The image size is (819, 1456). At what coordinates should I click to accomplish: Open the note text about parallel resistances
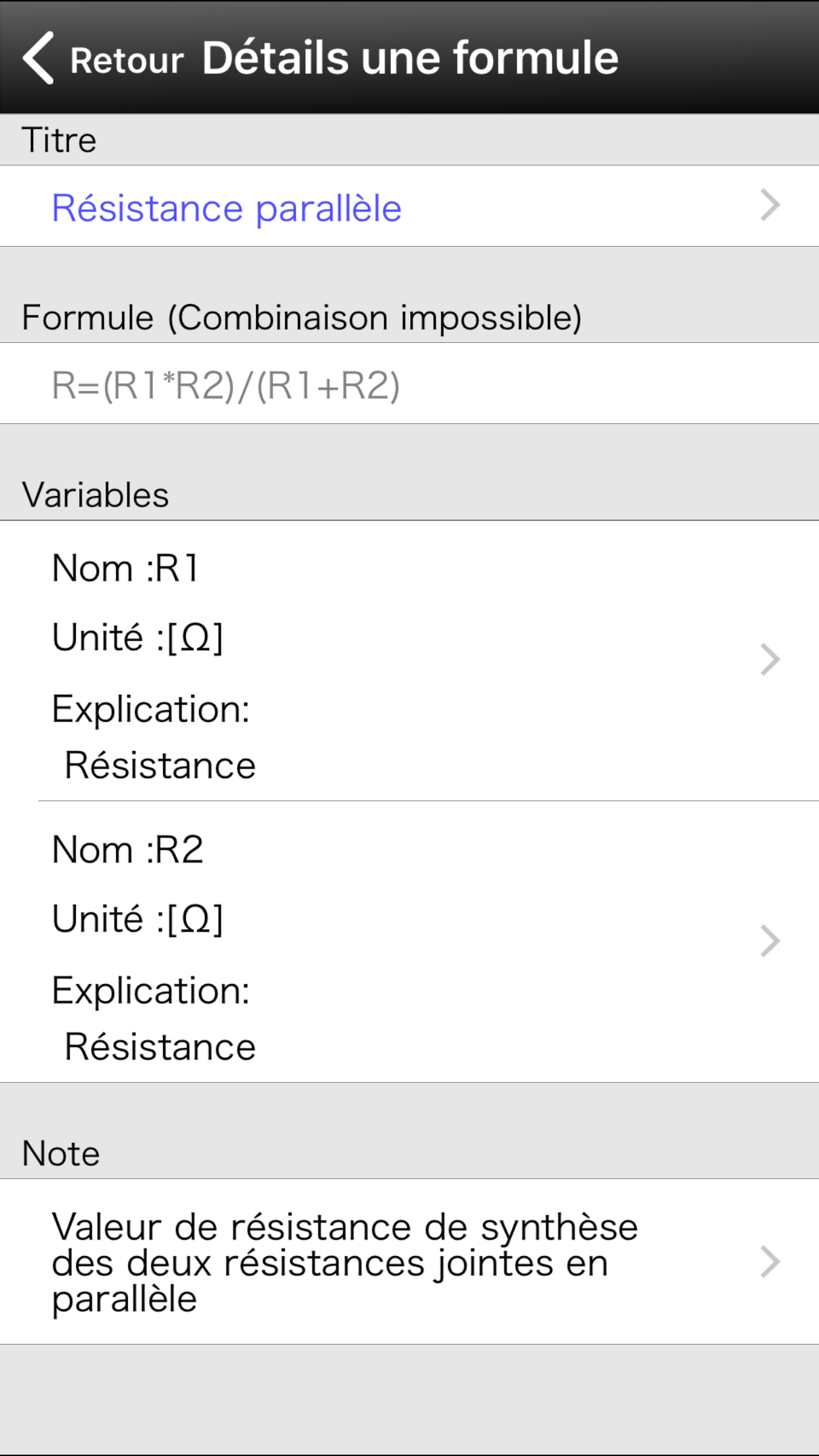[344, 1262]
